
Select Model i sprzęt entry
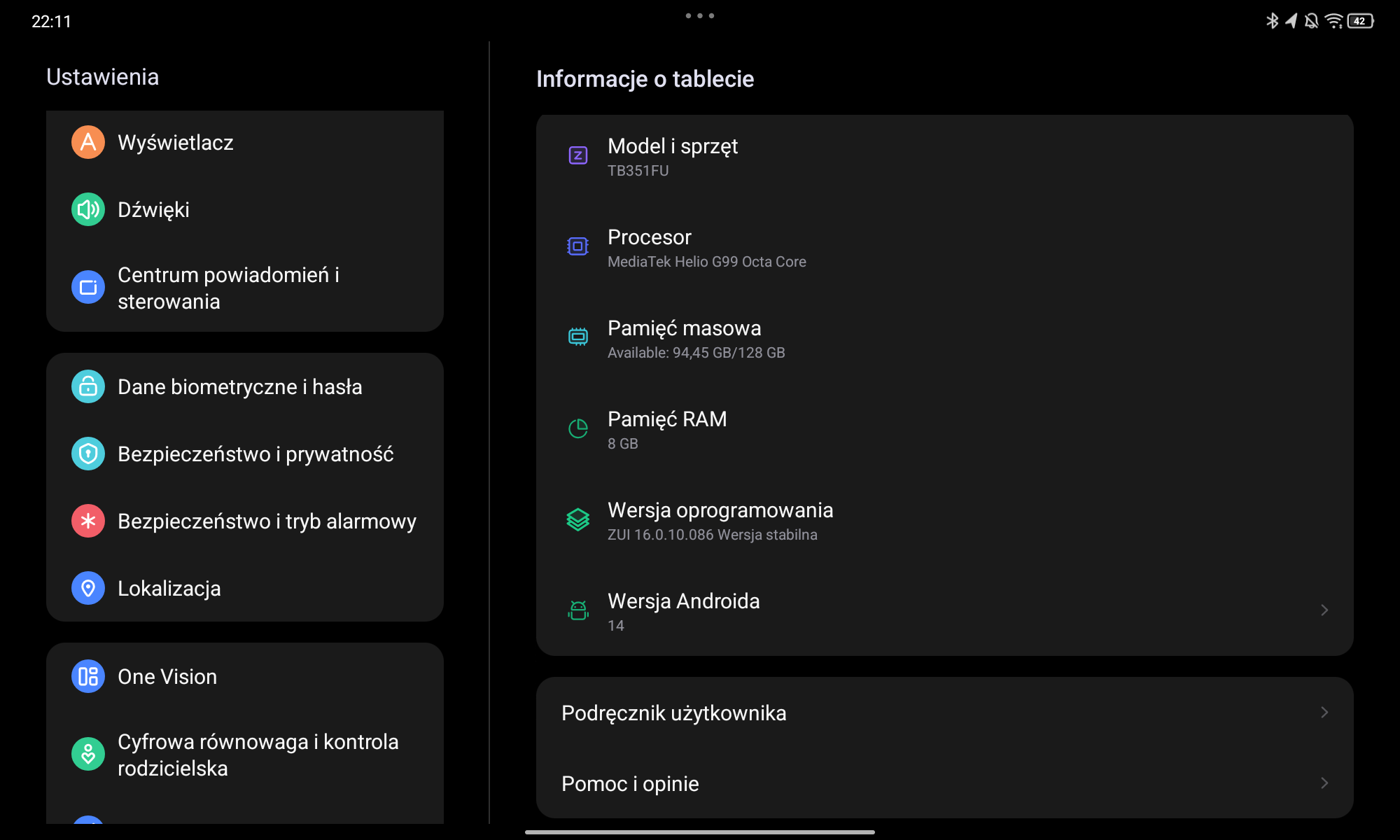(945, 155)
